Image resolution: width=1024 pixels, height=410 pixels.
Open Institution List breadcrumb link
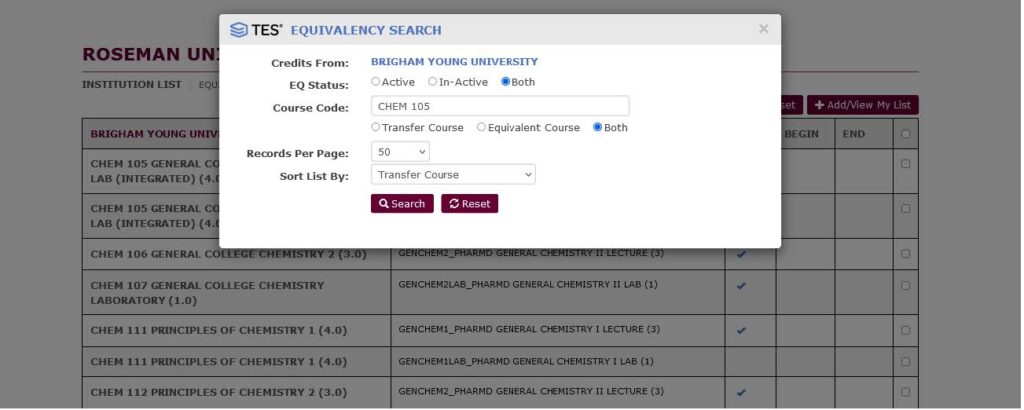point(132,84)
